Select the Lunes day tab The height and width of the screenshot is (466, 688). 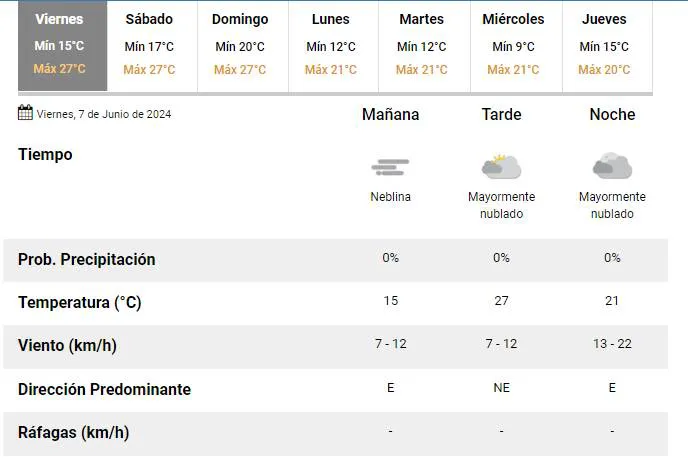(331, 45)
